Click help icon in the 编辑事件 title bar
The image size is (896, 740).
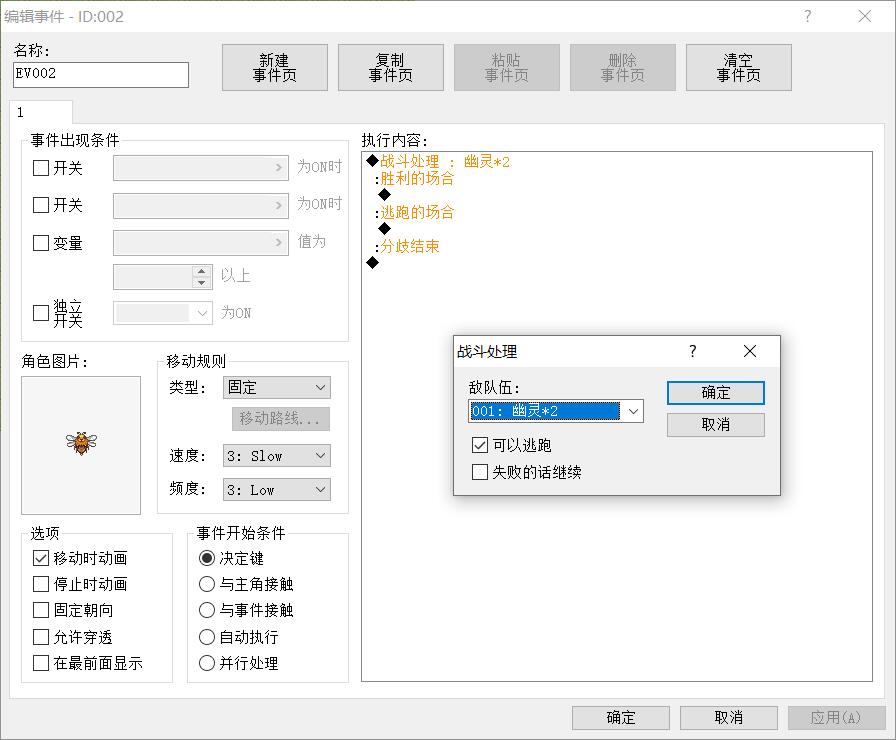[x=807, y=16]
